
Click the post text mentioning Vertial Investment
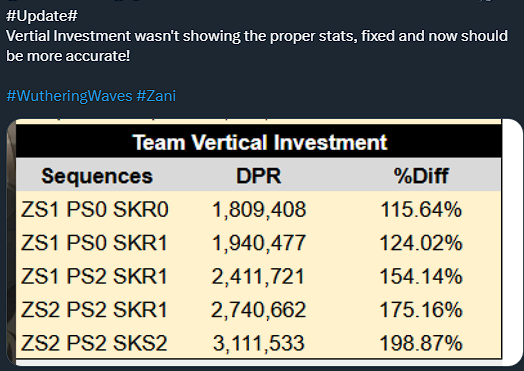pyautogui.click(x=257, y=46)
